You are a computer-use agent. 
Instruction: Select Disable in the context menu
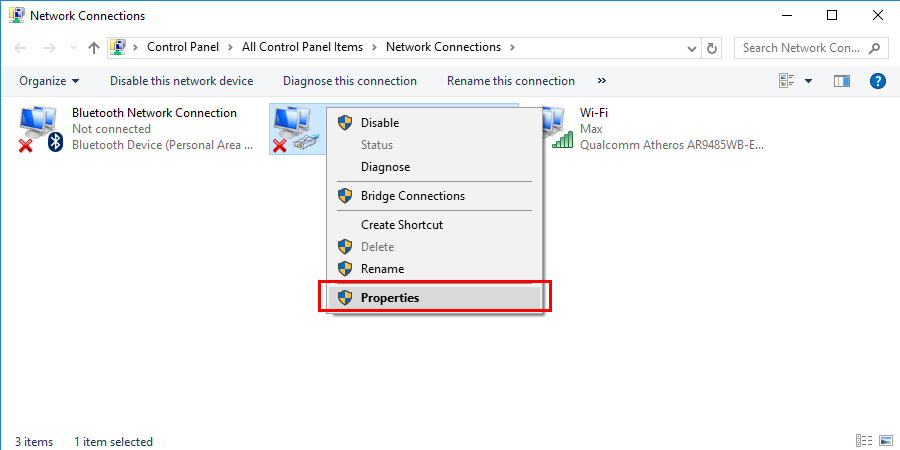pos(380,123)
